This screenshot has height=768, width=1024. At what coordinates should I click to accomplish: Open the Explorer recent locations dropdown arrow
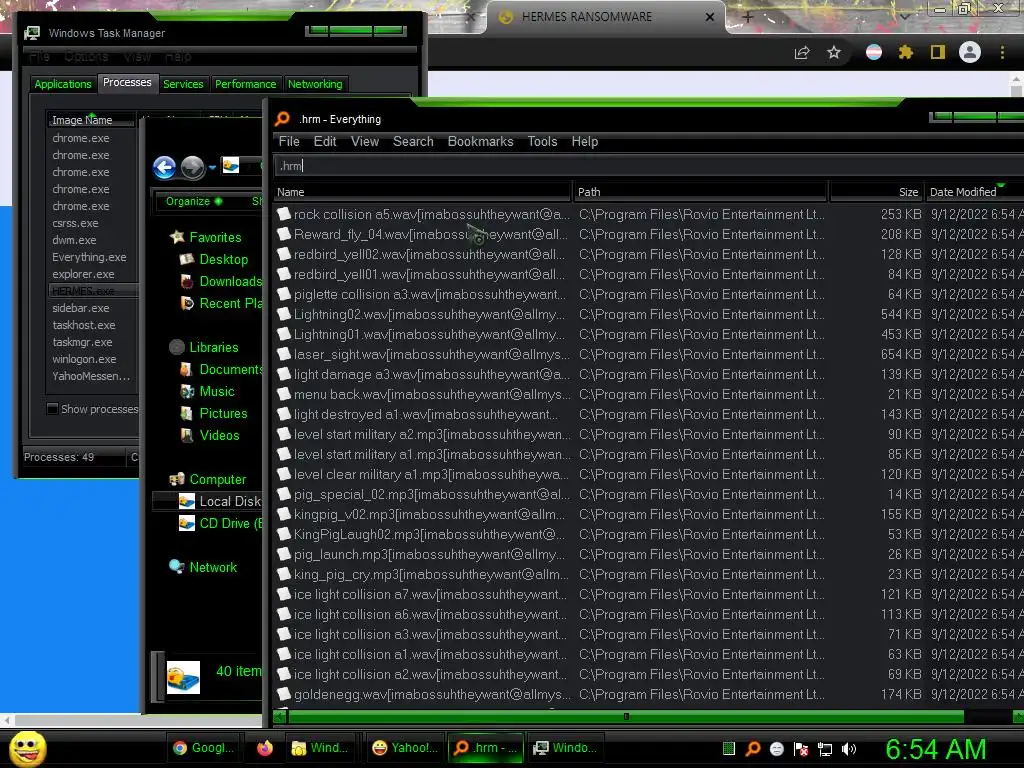pyautogui.click(x=212, y=168)
